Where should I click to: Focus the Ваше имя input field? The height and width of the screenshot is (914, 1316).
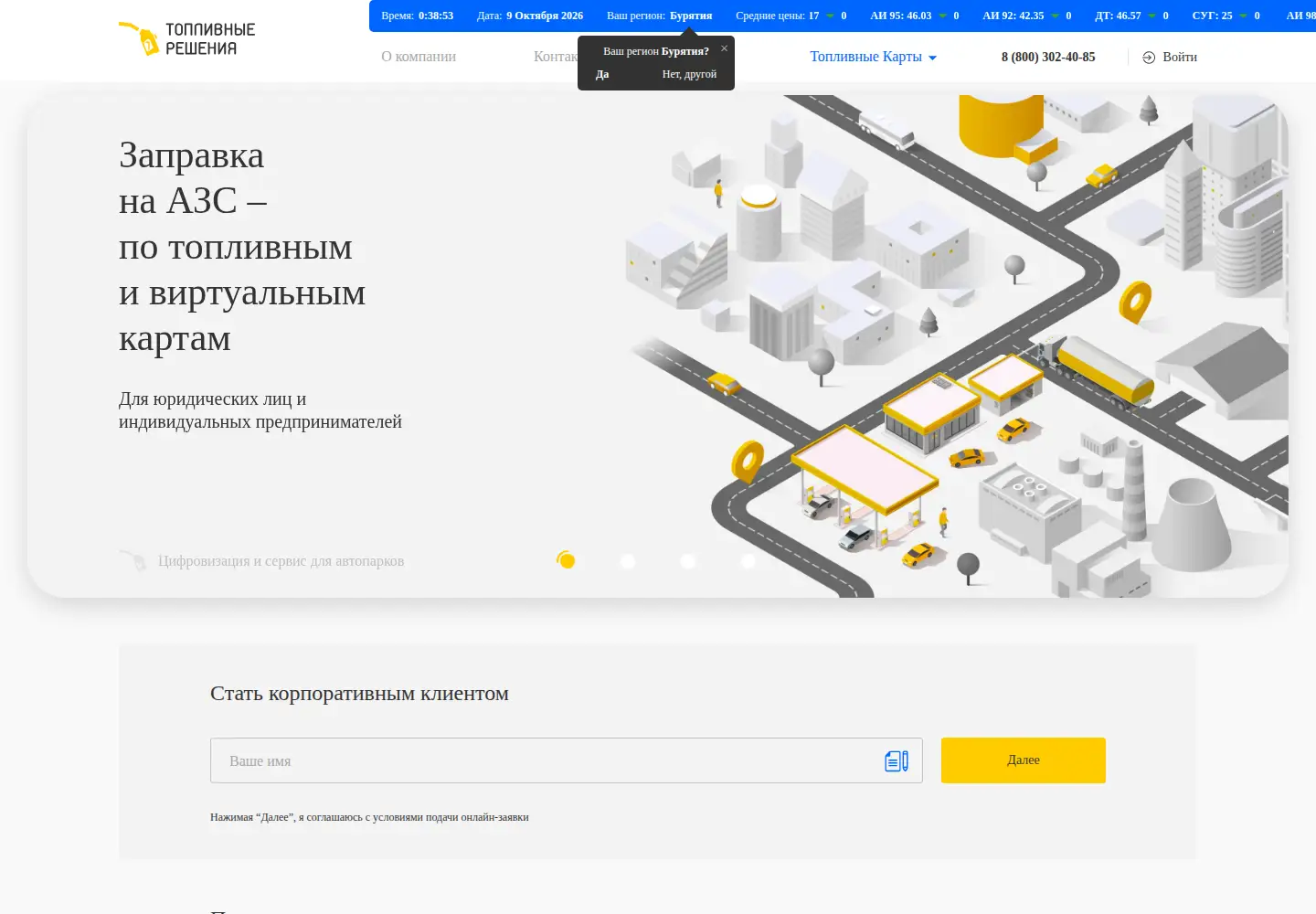(567, 760)
